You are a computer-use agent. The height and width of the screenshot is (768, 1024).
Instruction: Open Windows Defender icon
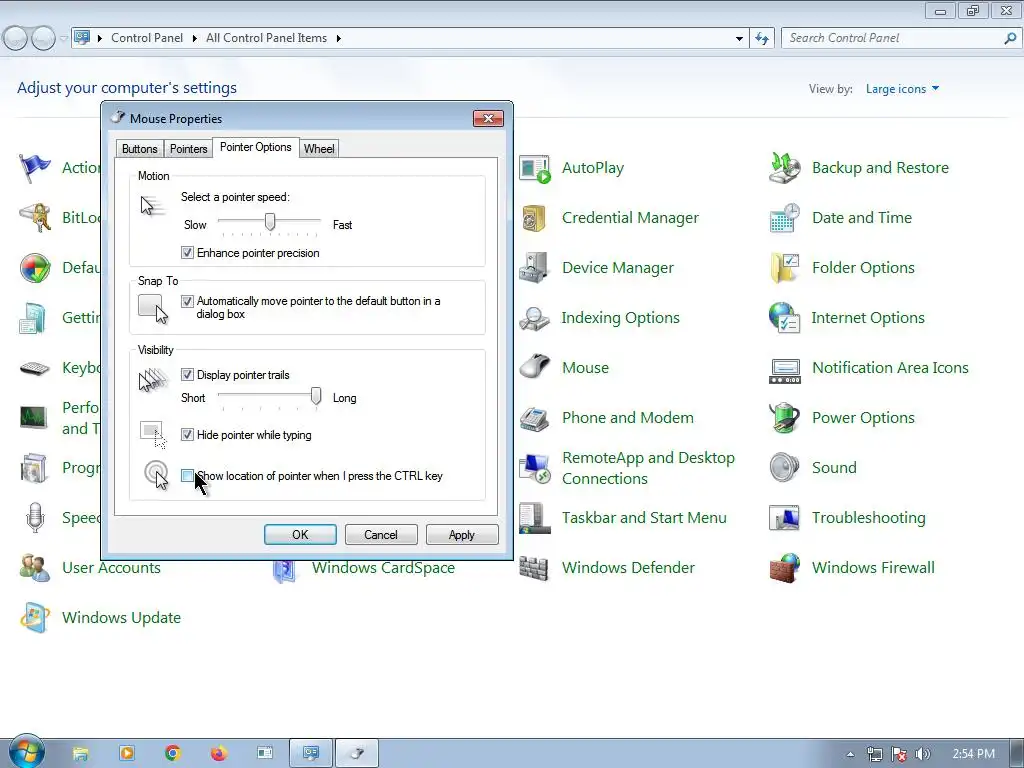coord(535,568)
